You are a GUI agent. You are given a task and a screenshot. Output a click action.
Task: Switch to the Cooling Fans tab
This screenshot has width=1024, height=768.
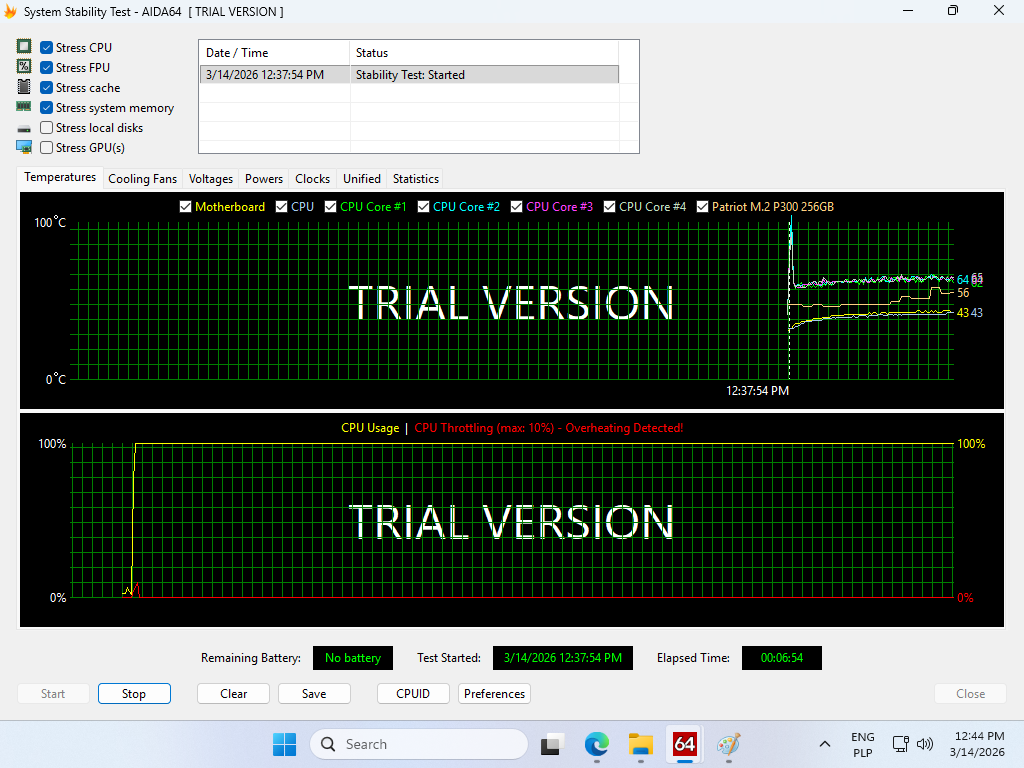tap(142, 178)
